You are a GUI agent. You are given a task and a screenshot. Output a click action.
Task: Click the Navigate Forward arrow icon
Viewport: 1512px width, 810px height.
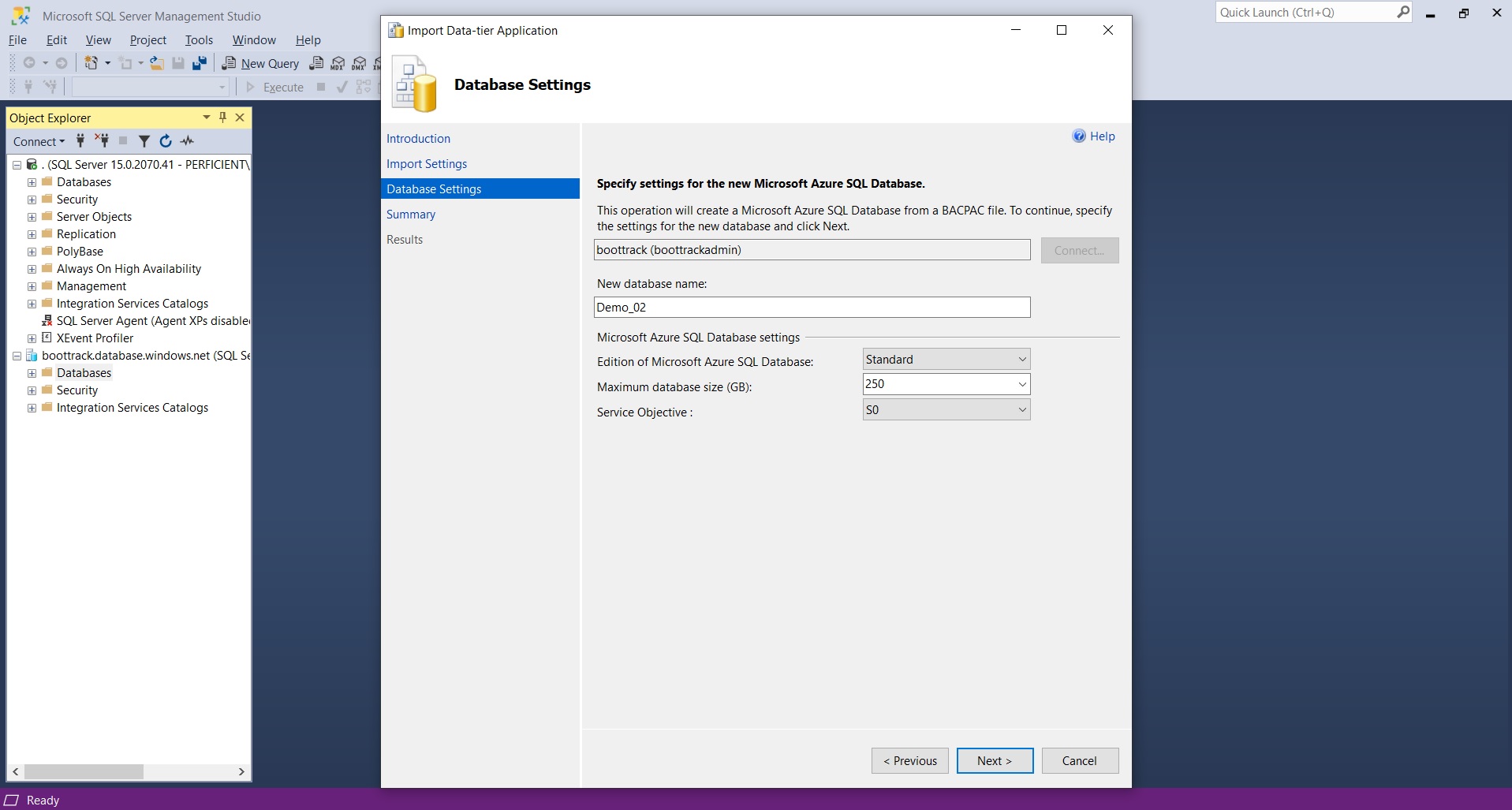[x=62, y=63]
